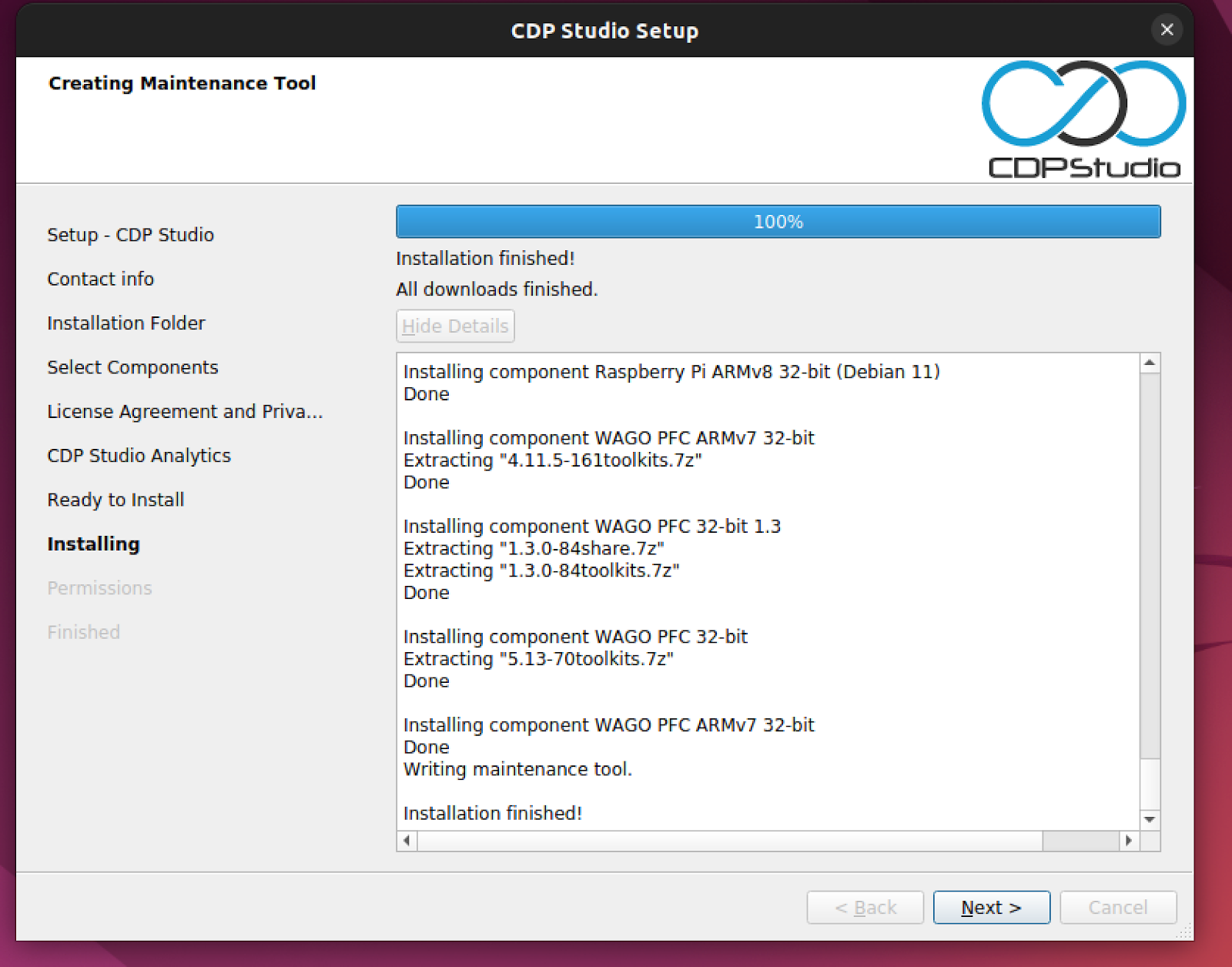The image size is (1232, 967).
Task: Select the Setup - CDP Studio step
Action: pos(130,235)
